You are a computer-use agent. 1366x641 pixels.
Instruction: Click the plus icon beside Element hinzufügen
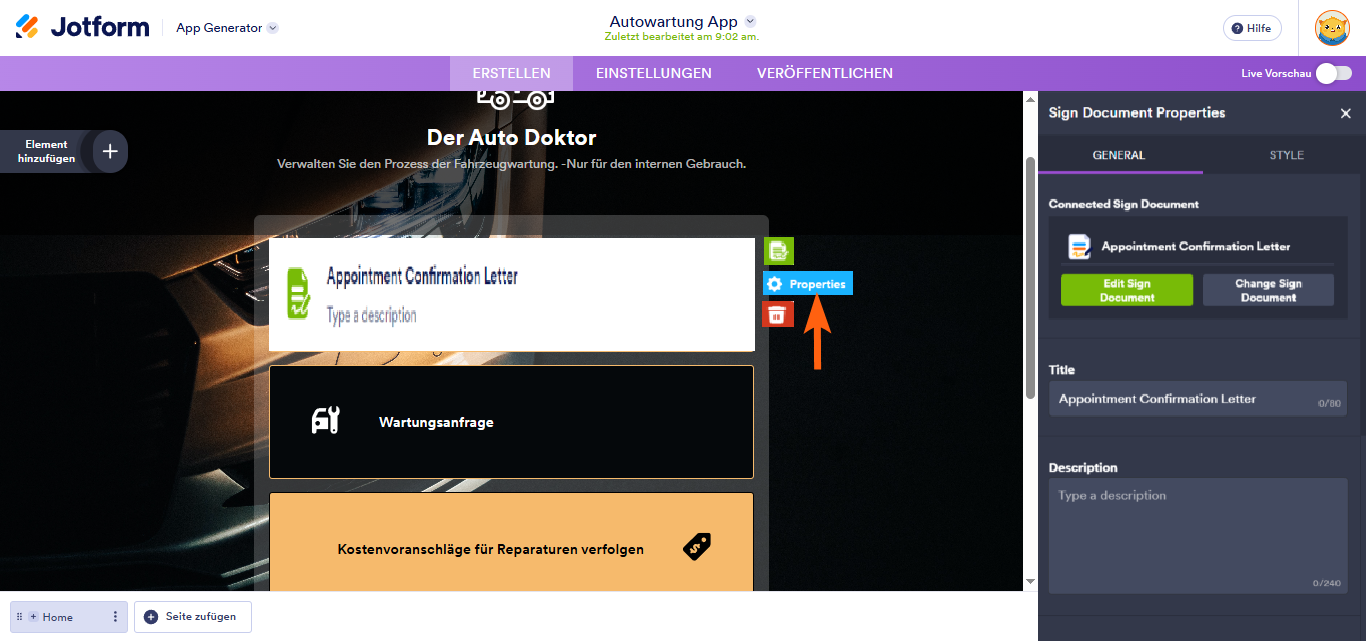[108, 150]
